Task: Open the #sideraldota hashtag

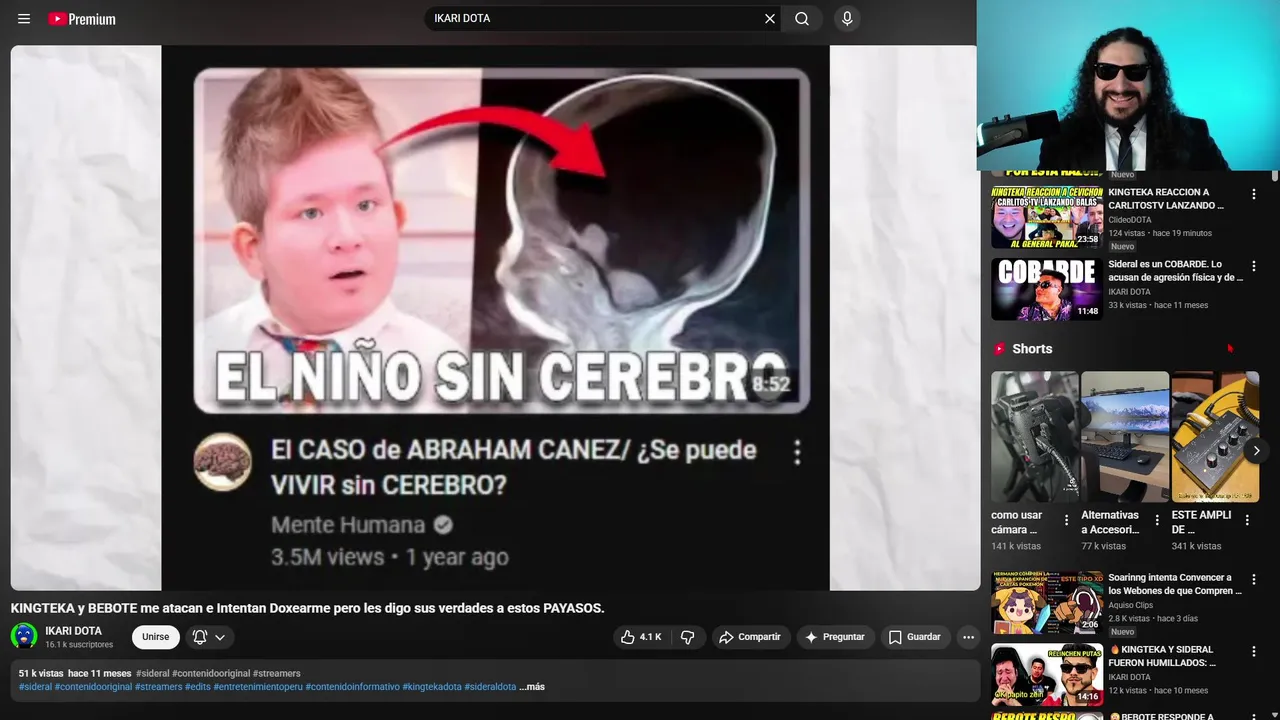Action: [x=490, y=687]
